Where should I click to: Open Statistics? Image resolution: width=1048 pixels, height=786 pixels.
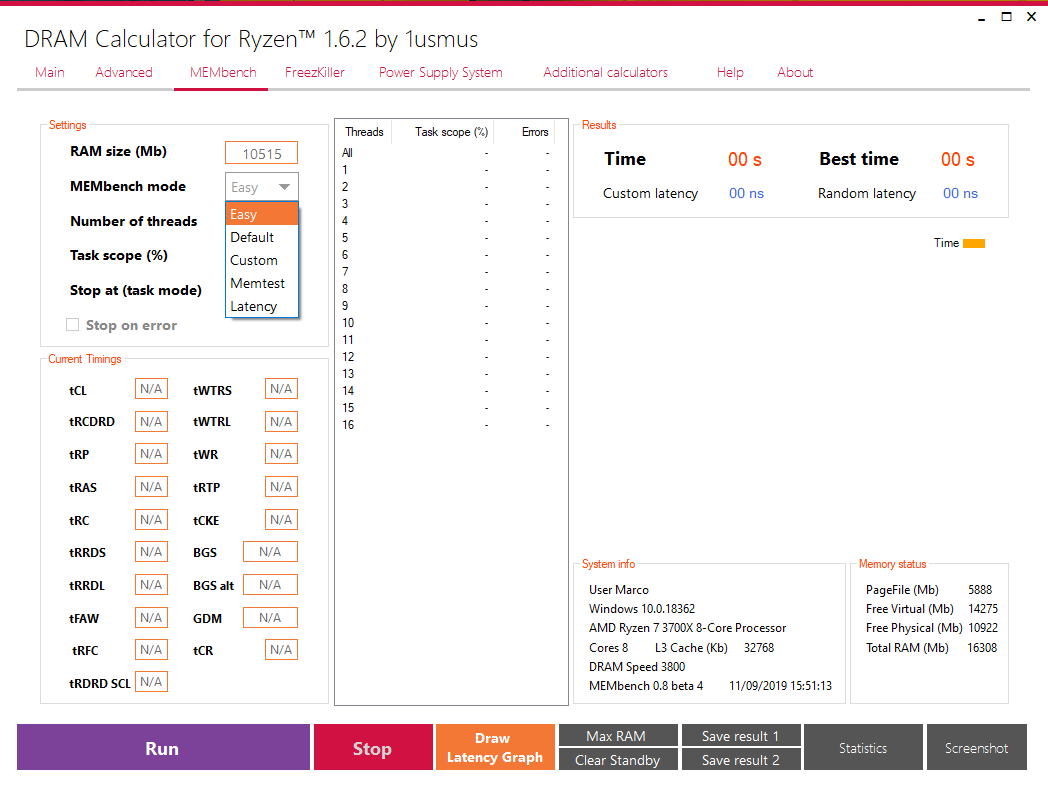click(864, 748)
